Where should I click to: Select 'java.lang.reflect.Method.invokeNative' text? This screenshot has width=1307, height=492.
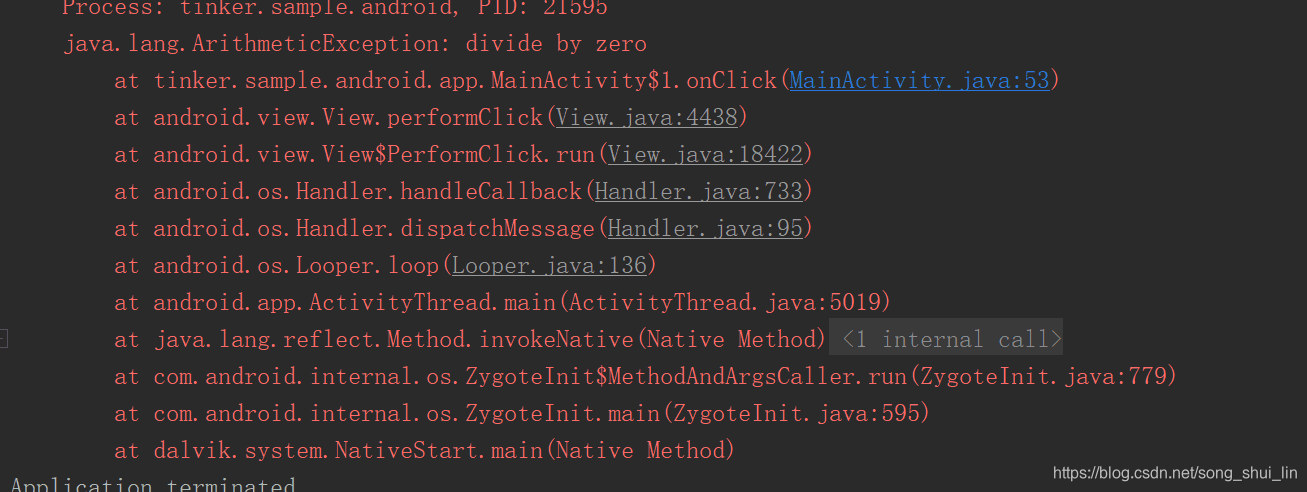pyautogui.click(x=393, y=340)
